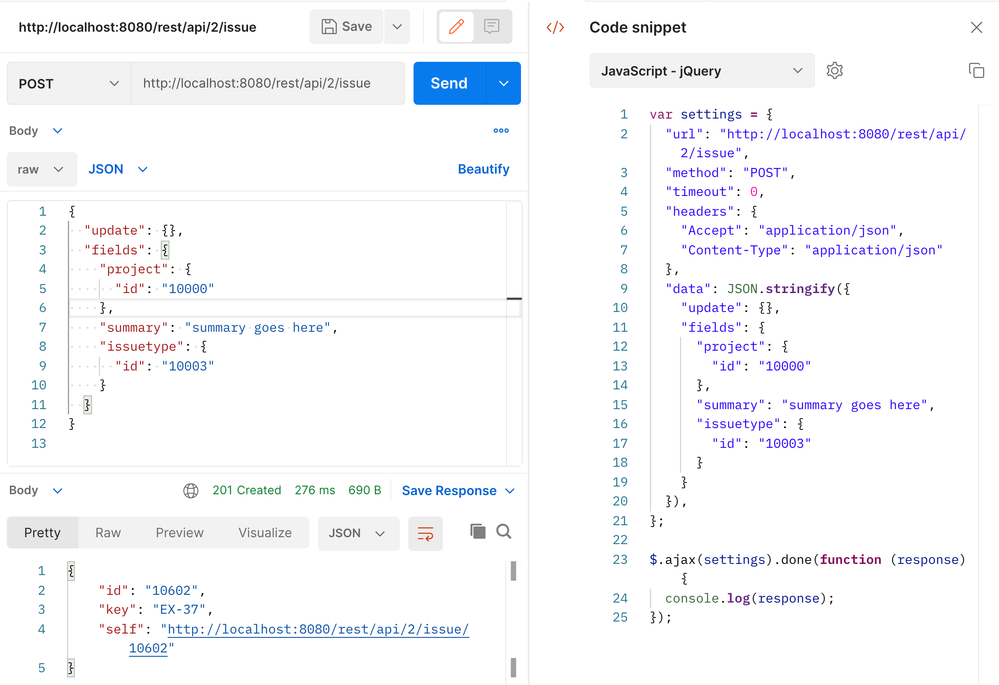This screenshot has height=685, width=999.
Task: Click the console.log(response) line in snippet
Action: (x=749, y=598)
